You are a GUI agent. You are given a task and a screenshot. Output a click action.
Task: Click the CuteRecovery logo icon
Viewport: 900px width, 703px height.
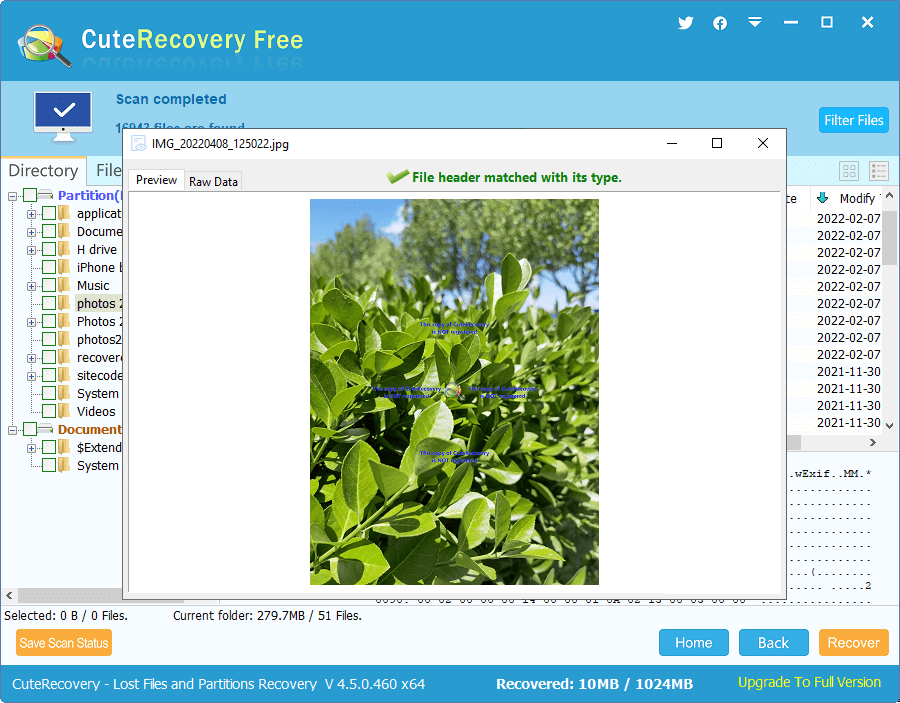coord(44,46)
